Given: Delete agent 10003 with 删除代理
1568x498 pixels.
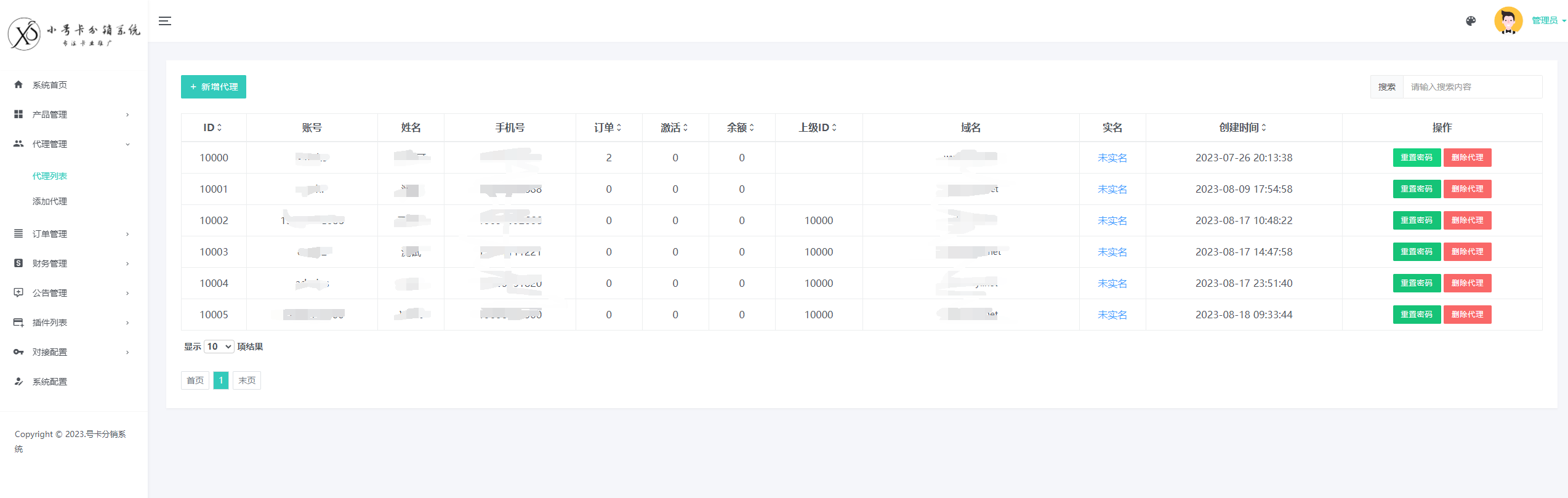Looking at the screenshot, I should pyautogui.click(x=1467, y=252).
